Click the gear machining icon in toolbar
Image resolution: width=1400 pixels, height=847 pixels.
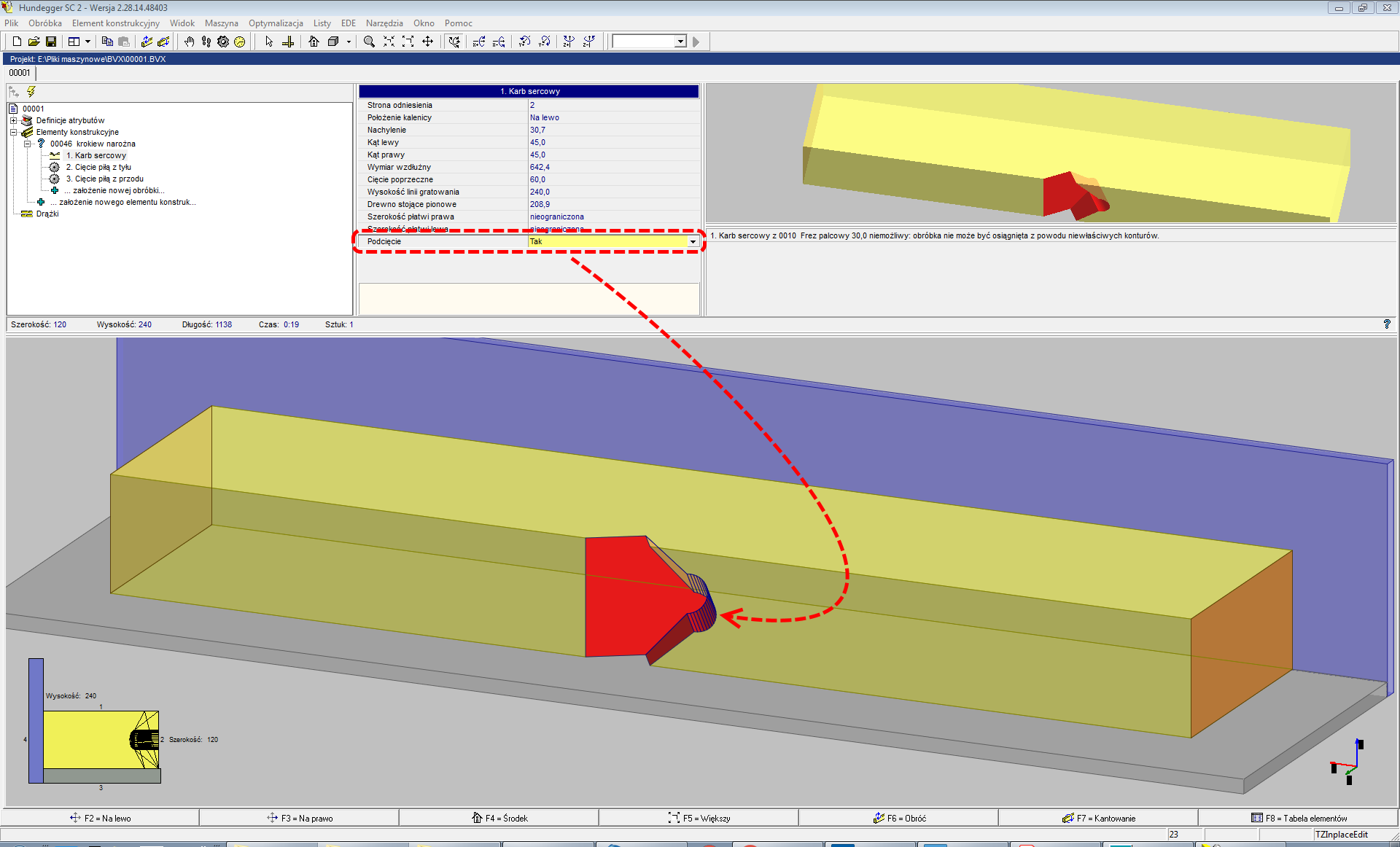point(223,42)
